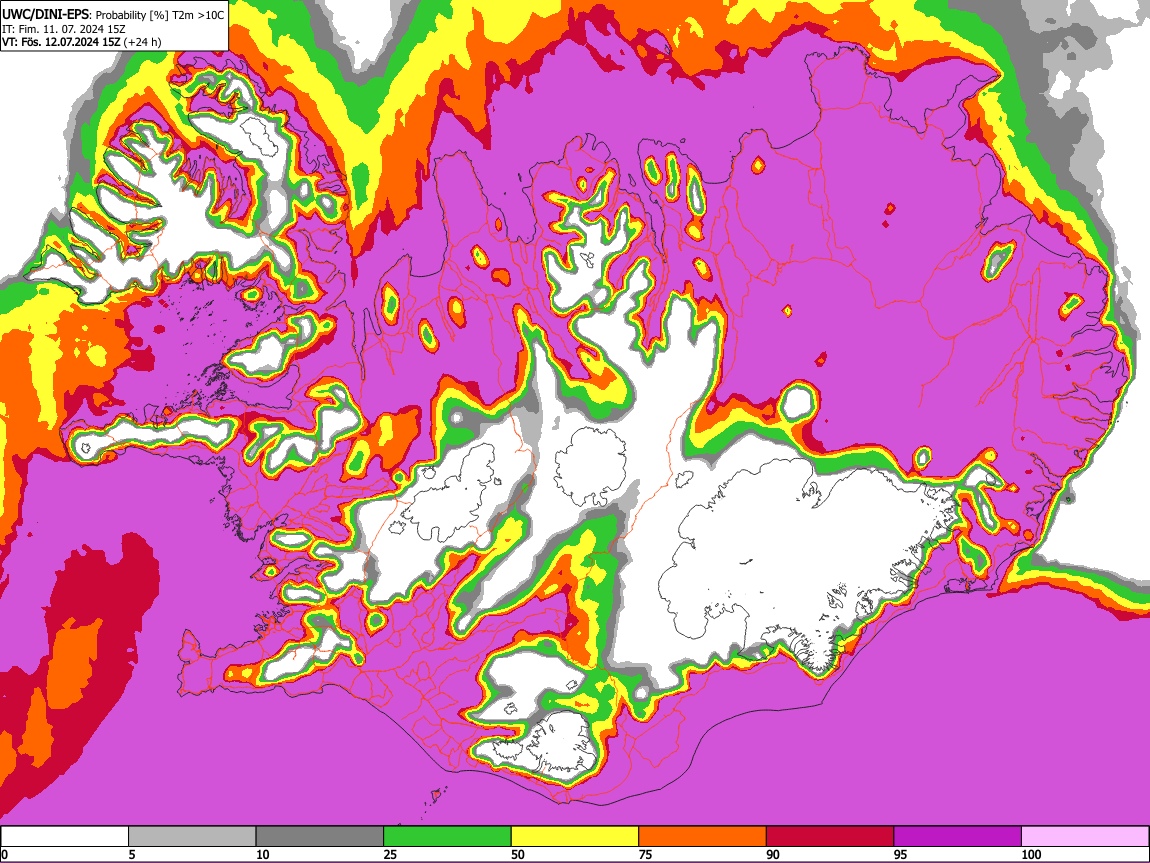1150x863 pixels.
Task: Click the legend value '100'
Action: click(x=1031, y=854)
